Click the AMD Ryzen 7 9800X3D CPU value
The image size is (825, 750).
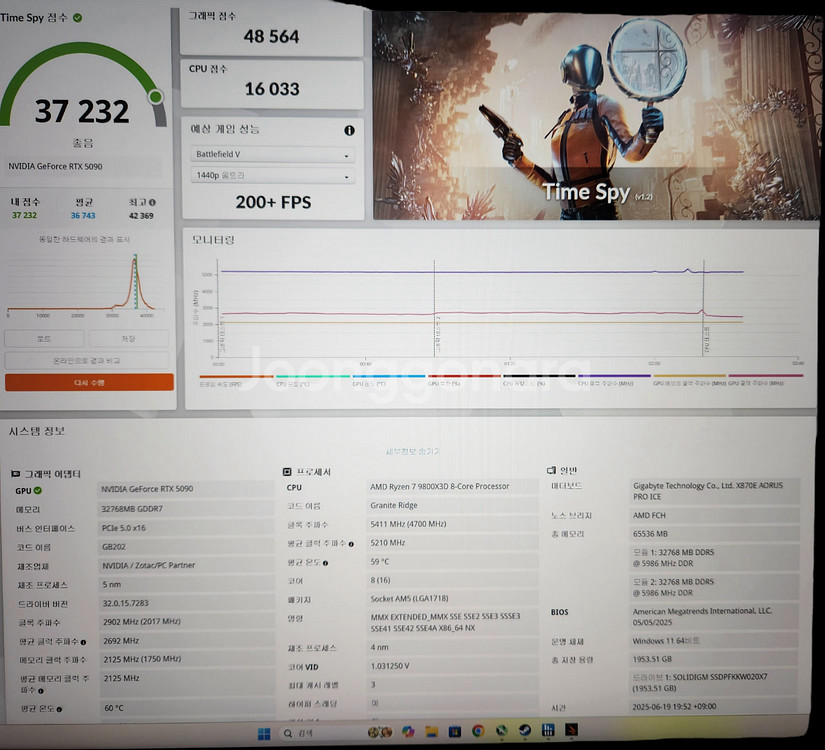click(440, 487)
